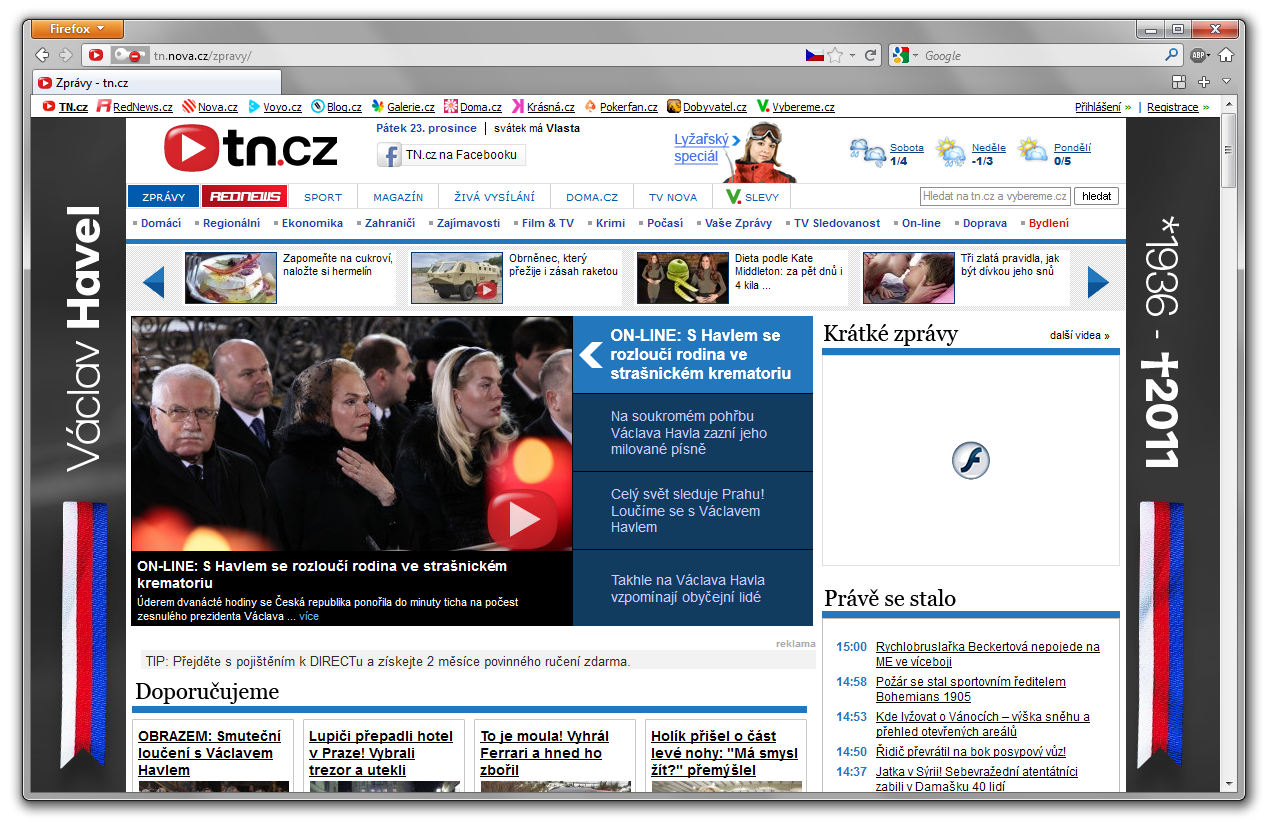Go back with the browser back arrow
1272x829 pixels.
click(x=42, y=55)
